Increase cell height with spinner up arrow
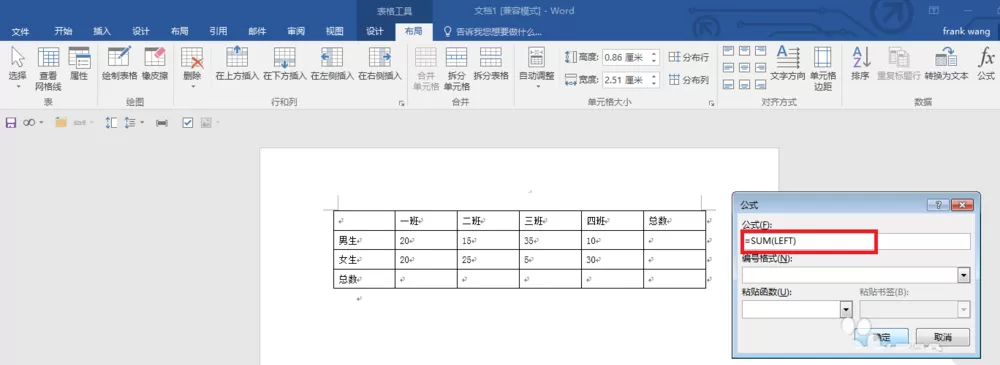1000x365 pixels. tap(654, 54)
